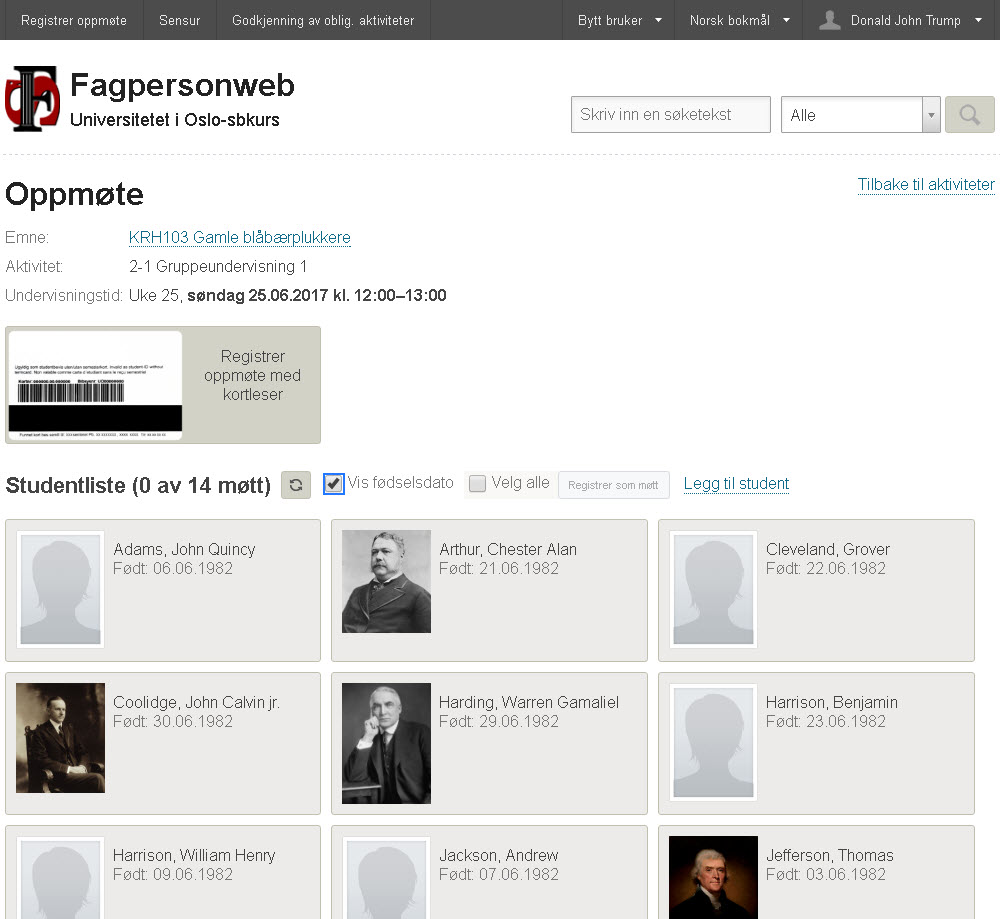
Task: Check the Velg alle checkbox
Action: coord(477,483)
